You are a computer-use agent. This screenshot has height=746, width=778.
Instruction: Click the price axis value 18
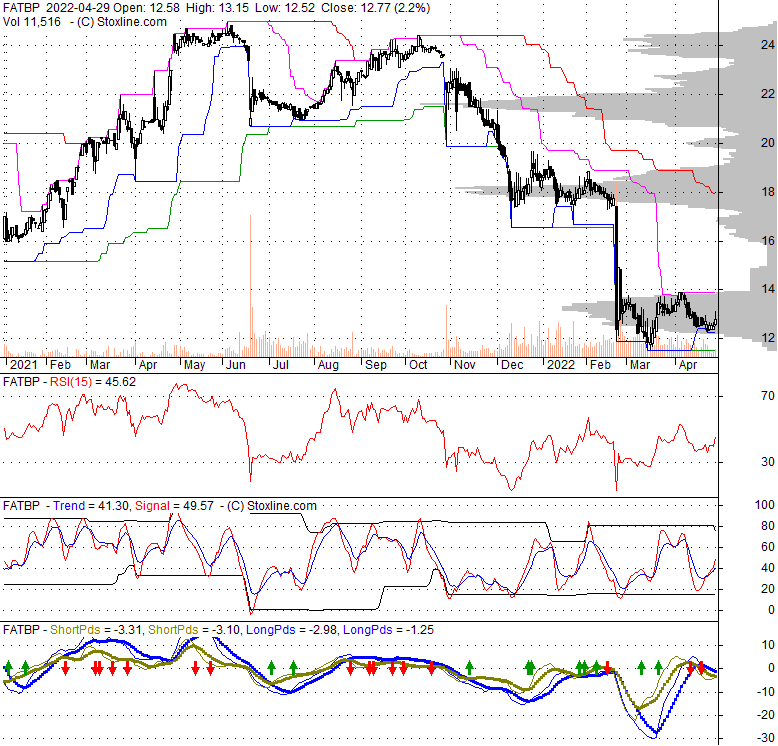768,191
